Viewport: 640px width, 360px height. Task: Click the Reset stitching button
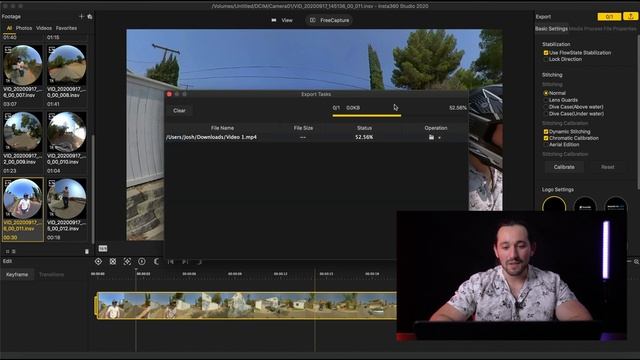tap(607, 167)
